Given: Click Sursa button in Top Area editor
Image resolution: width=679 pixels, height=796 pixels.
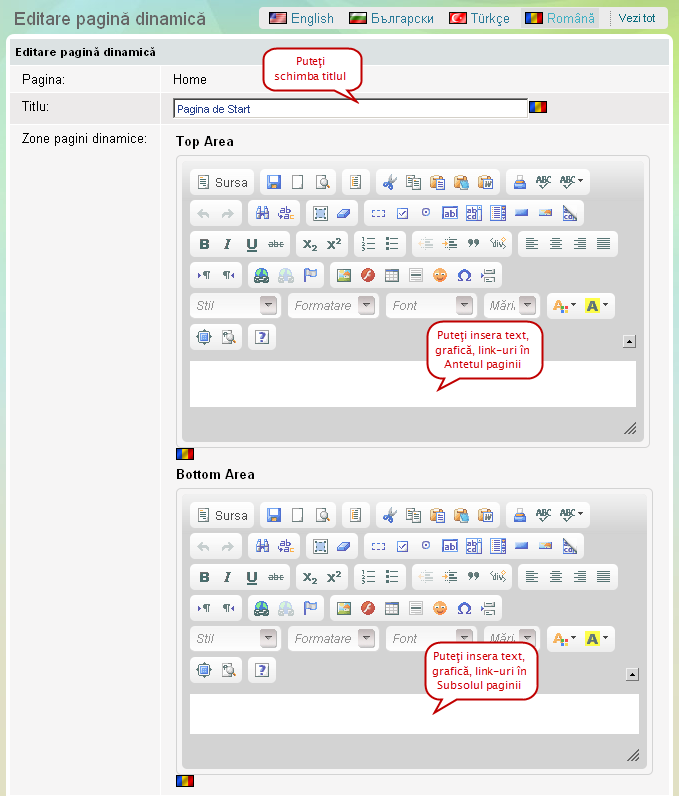Looking at the screenshot, I should click(222, 182).
